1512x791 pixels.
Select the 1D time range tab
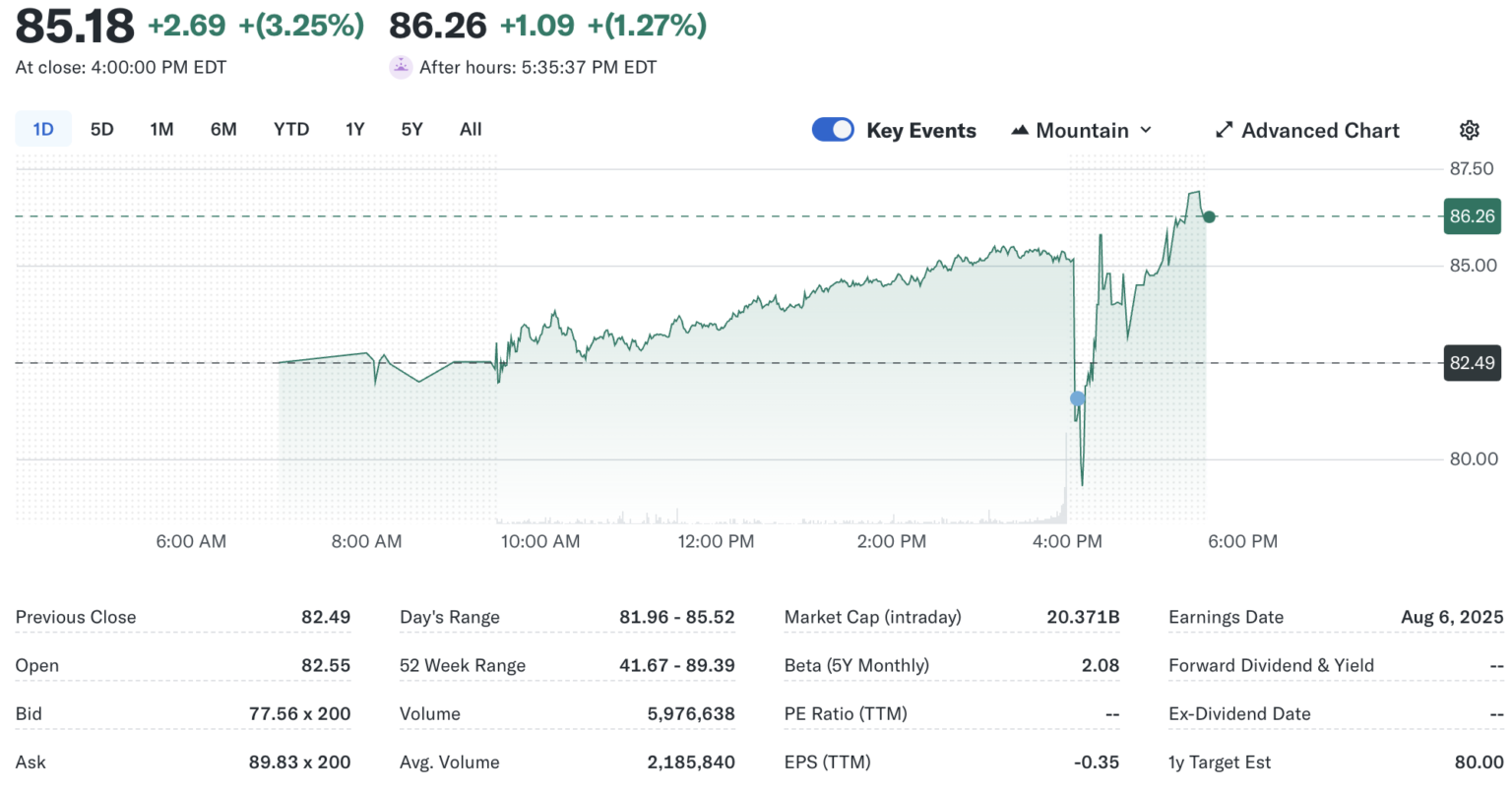click(x=43, y=129)
